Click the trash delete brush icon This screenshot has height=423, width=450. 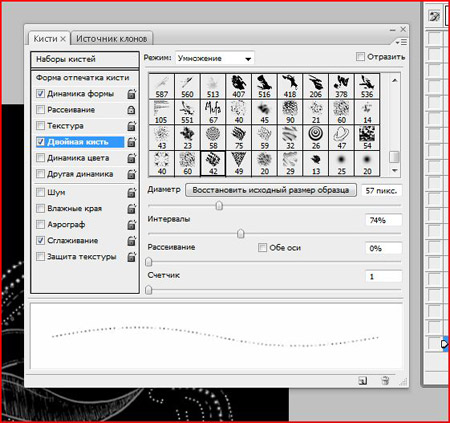385,380
